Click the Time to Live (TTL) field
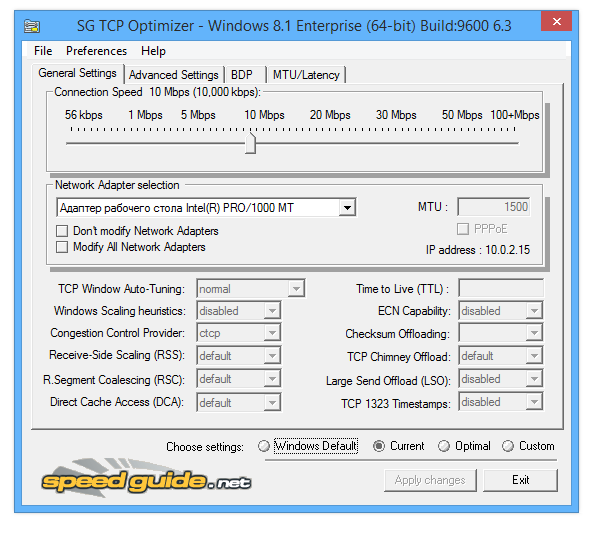This screenshot has height=534, width=595. (x=501, y=289)
